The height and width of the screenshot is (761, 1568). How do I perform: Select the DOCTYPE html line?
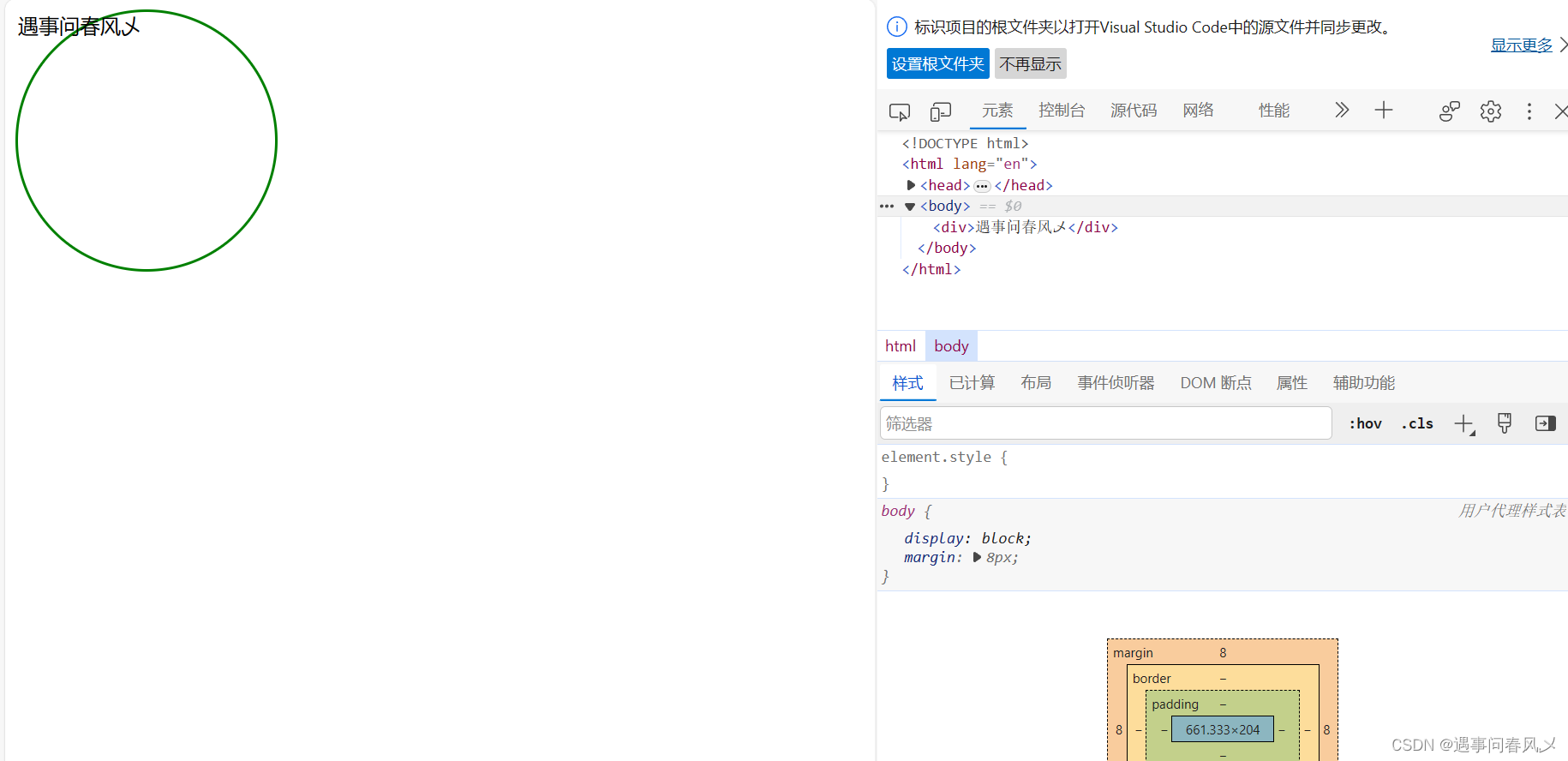click(966, 143)
